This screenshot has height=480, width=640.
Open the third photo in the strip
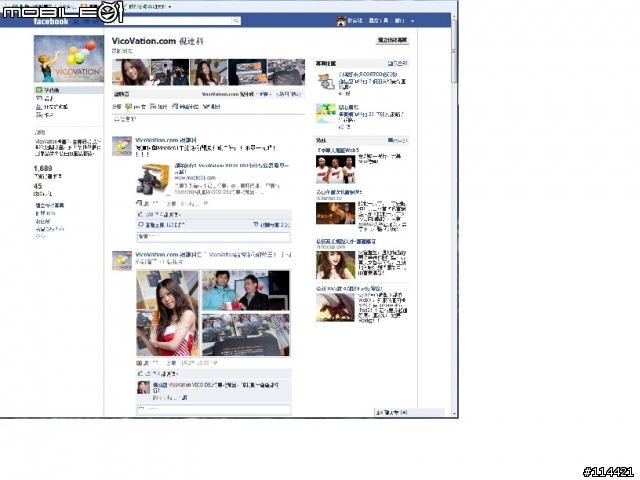click(209, 72)
